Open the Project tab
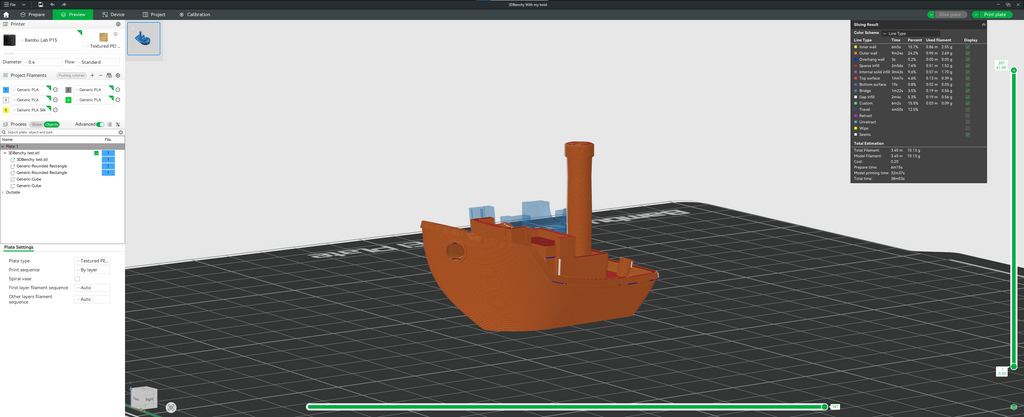 pyautogui.click(x=154, y=14)
